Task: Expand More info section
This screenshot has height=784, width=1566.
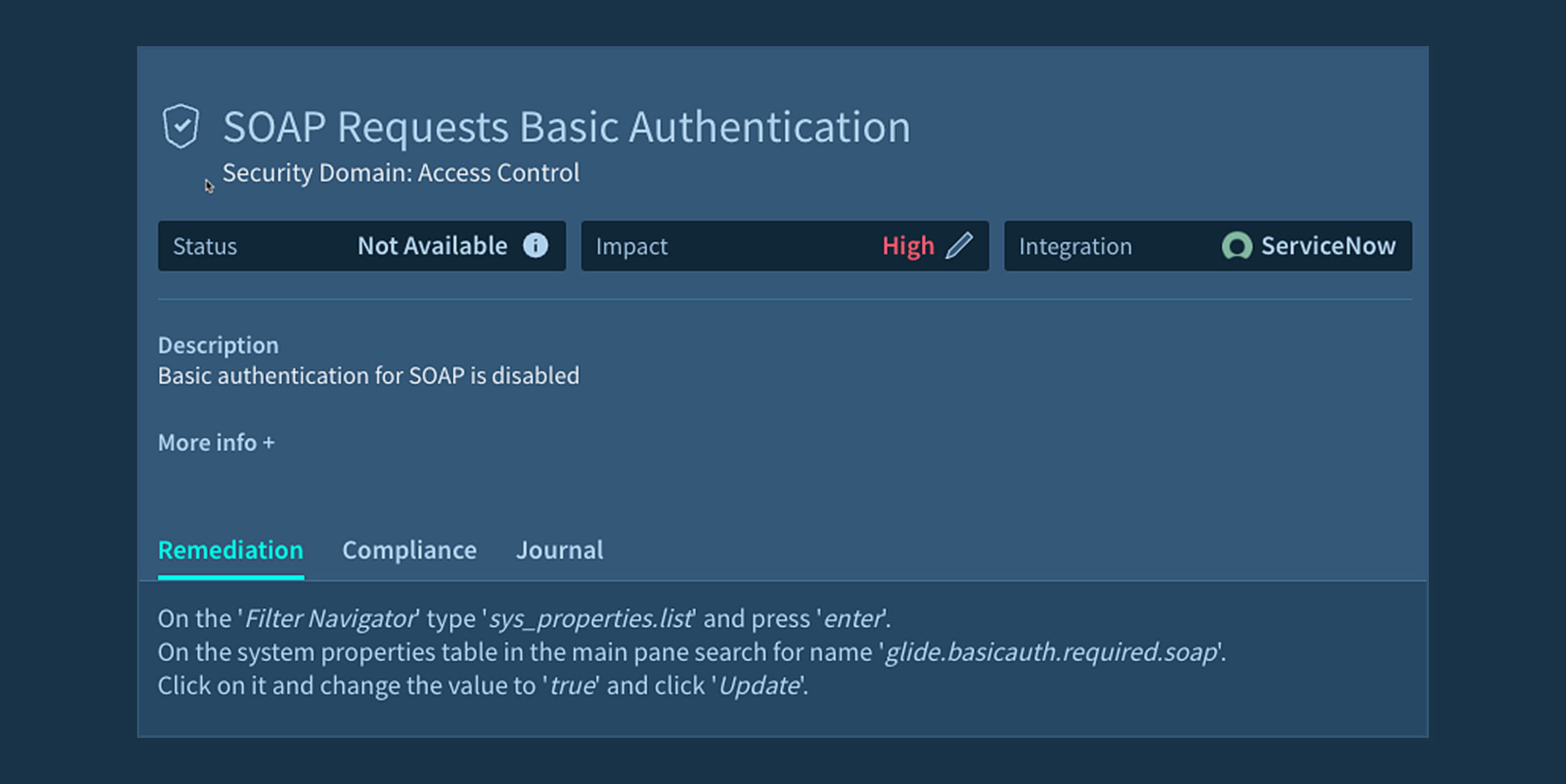Action: point(216,442)
